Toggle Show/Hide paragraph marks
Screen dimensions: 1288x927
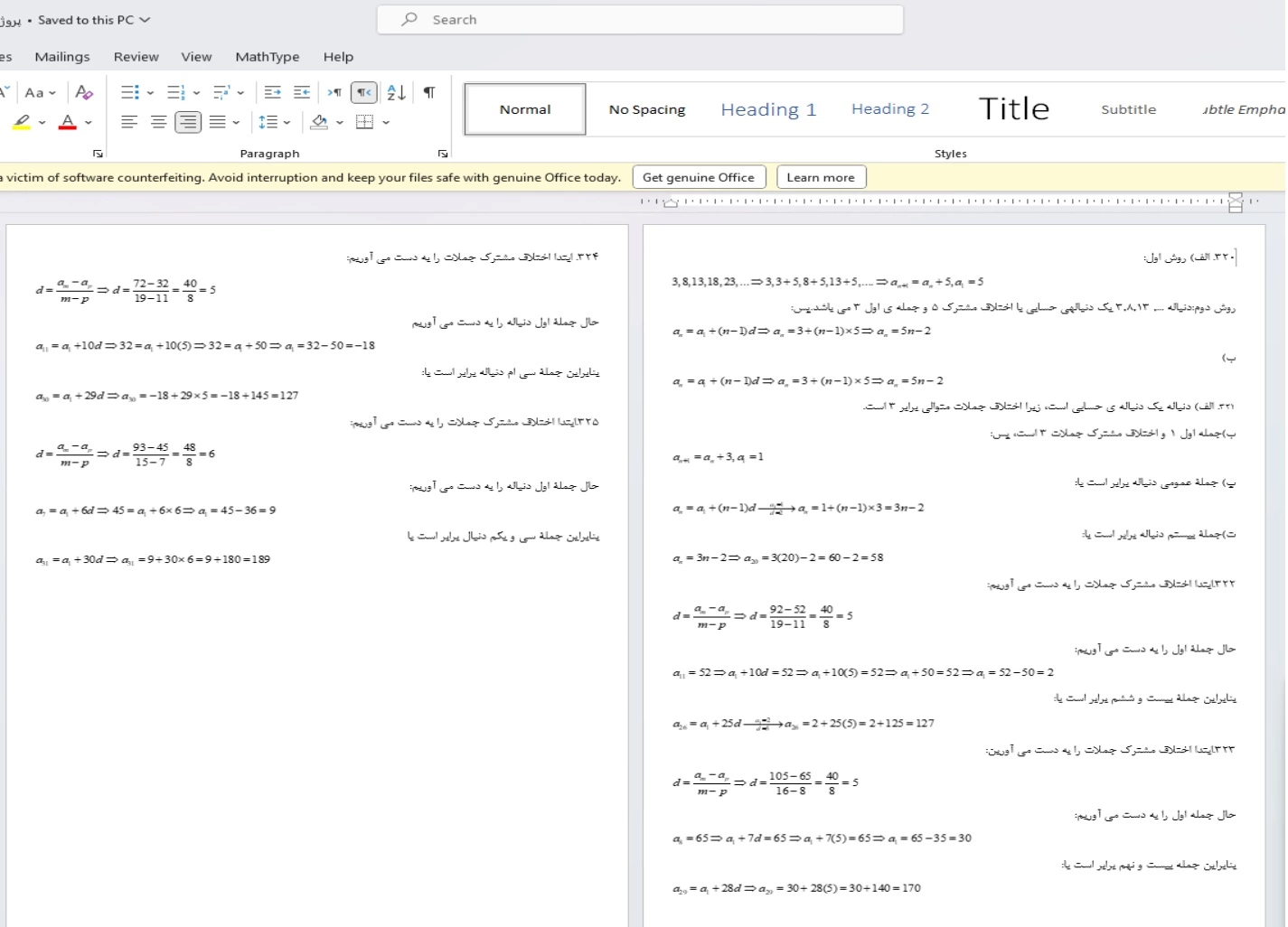pos(429,93)
